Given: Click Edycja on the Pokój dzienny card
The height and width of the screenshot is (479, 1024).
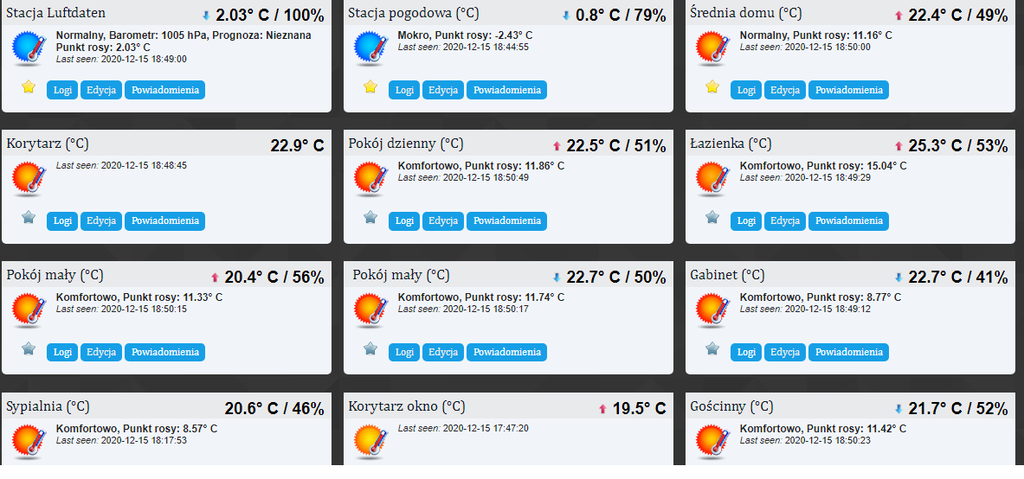Looking at the screenshot, I should [442, 221].
